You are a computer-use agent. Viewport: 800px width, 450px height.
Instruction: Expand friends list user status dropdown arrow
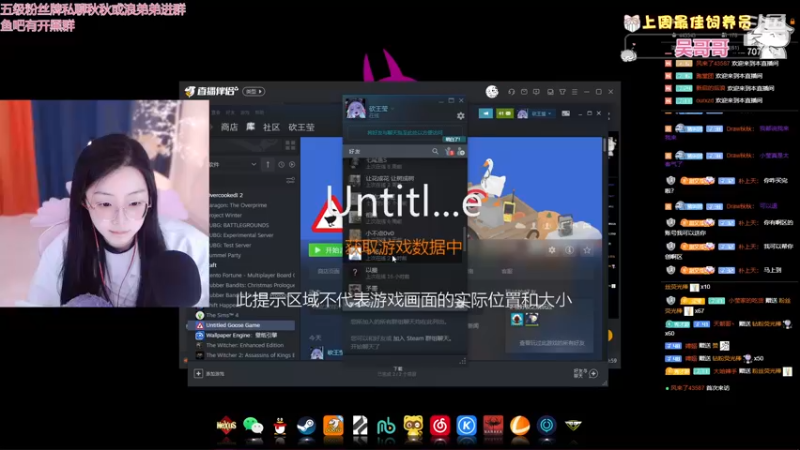[393, 109]
